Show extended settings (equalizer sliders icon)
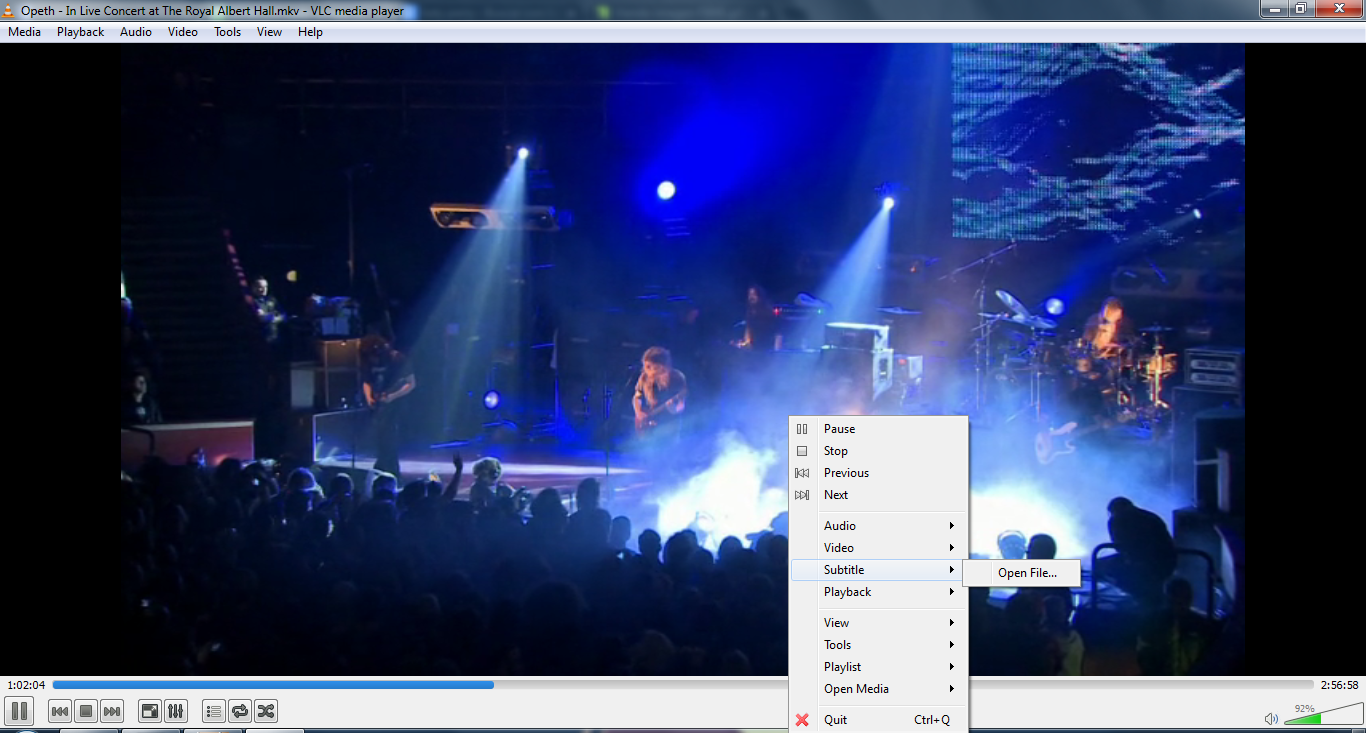 (x=175, y=711)
